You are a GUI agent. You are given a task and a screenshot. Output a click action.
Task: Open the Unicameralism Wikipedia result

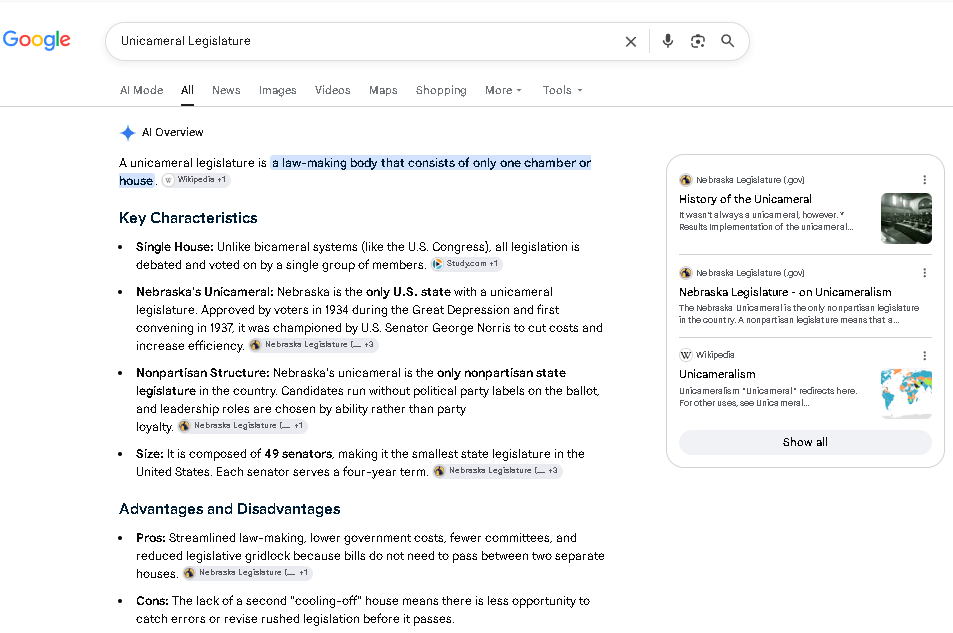[x=717, y=374]
